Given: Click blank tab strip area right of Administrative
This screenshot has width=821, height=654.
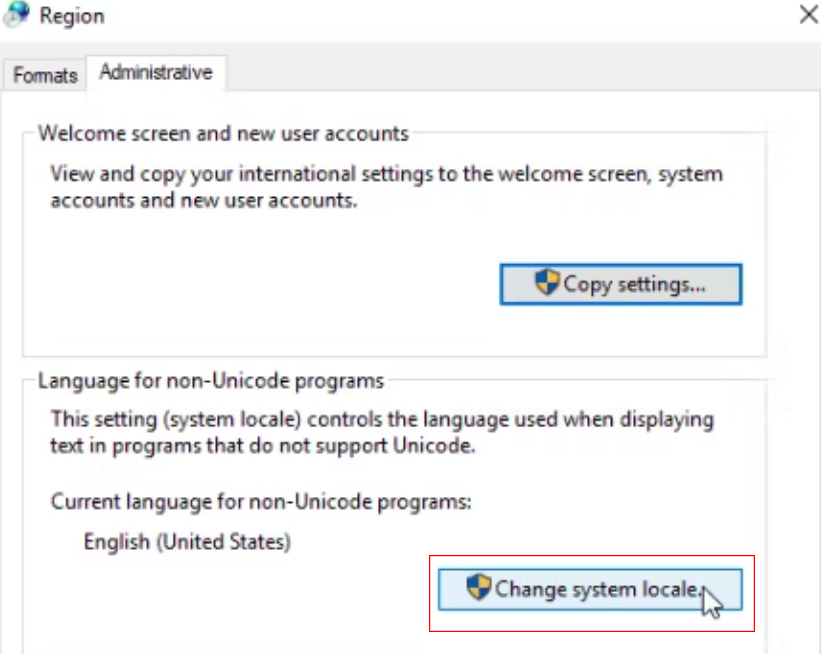Looking at the screenshot, I should click(x=500, y=72).
